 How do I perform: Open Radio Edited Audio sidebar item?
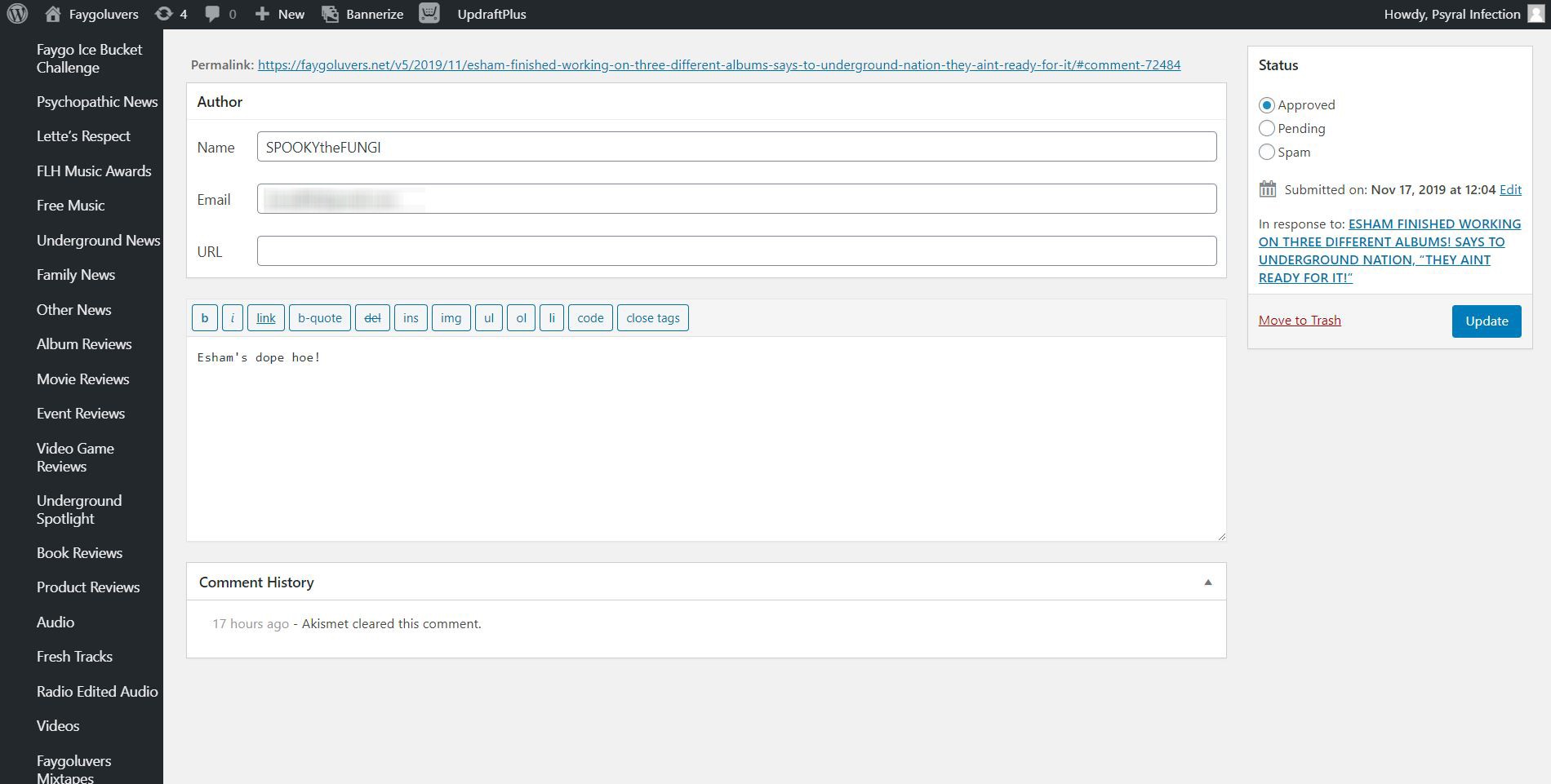tap(97, 692)
